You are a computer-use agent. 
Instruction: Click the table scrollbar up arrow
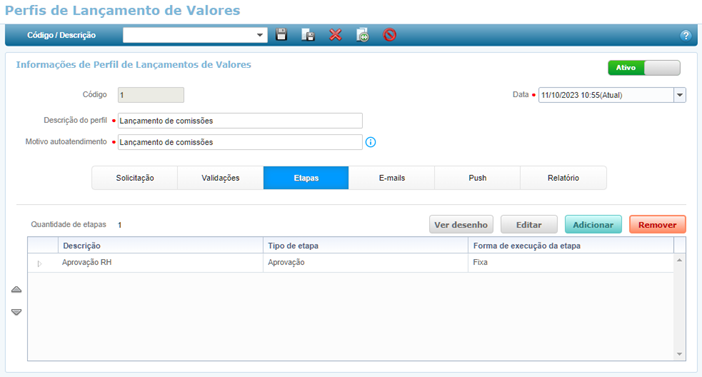[x=680, y=261]
